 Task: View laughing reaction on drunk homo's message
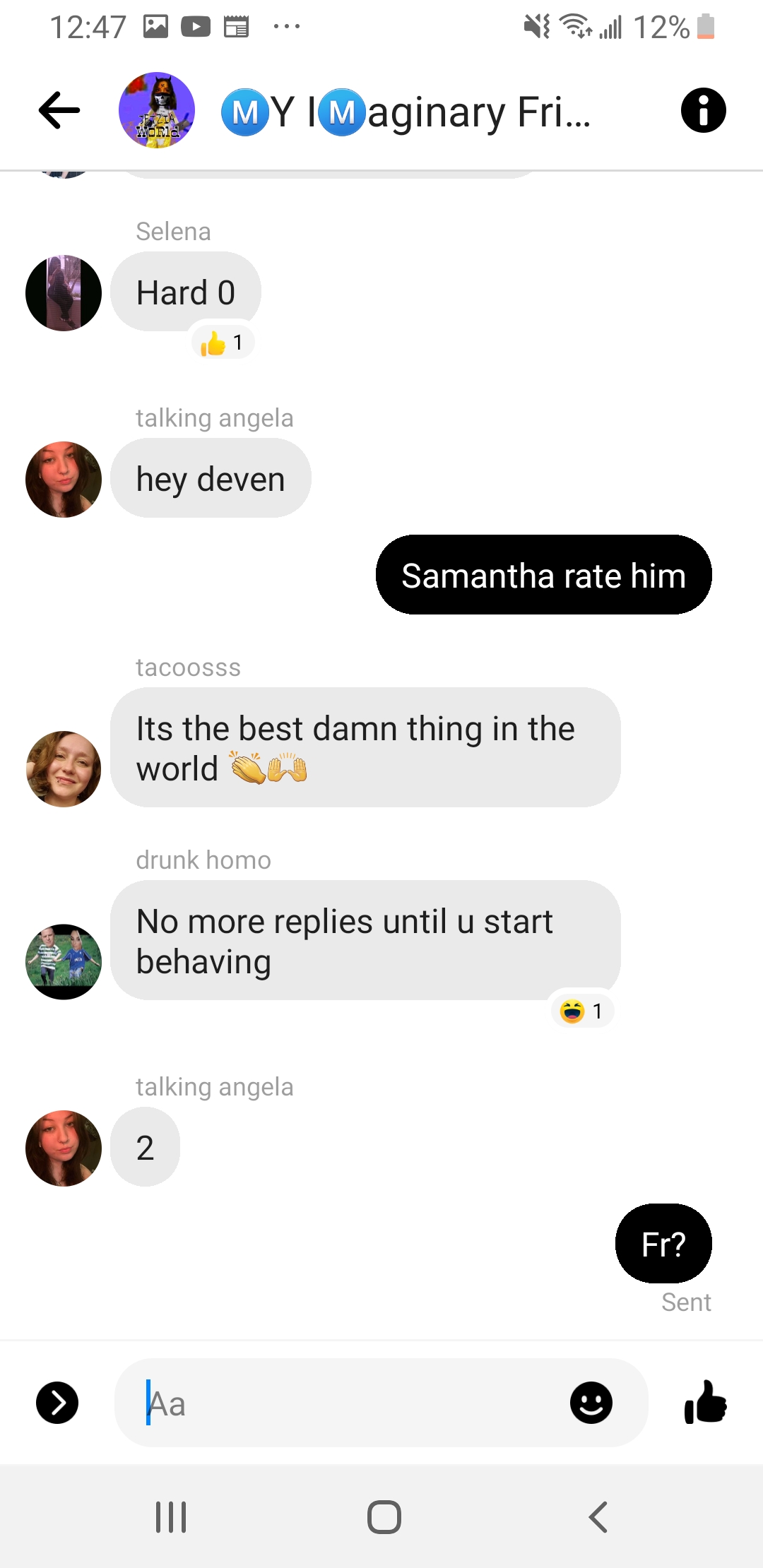click(x=581, y=1011)
